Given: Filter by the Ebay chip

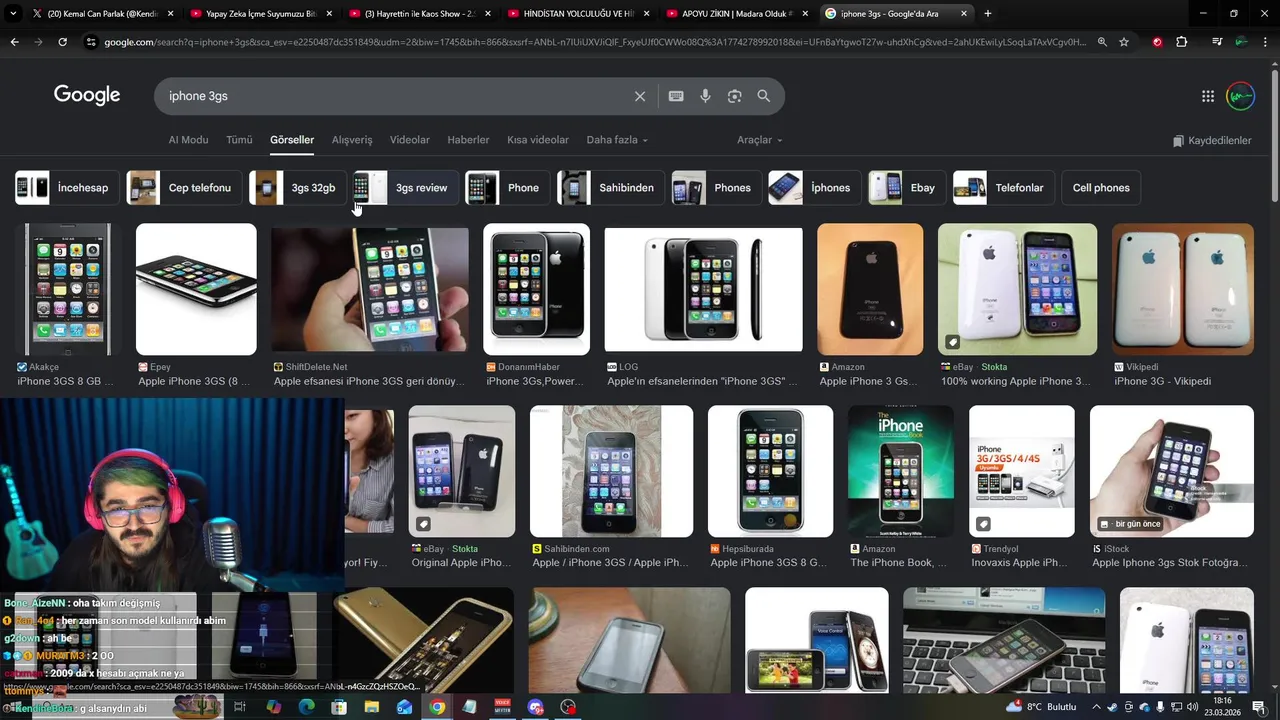Looking at the screenshot, I should pos(907,188).
